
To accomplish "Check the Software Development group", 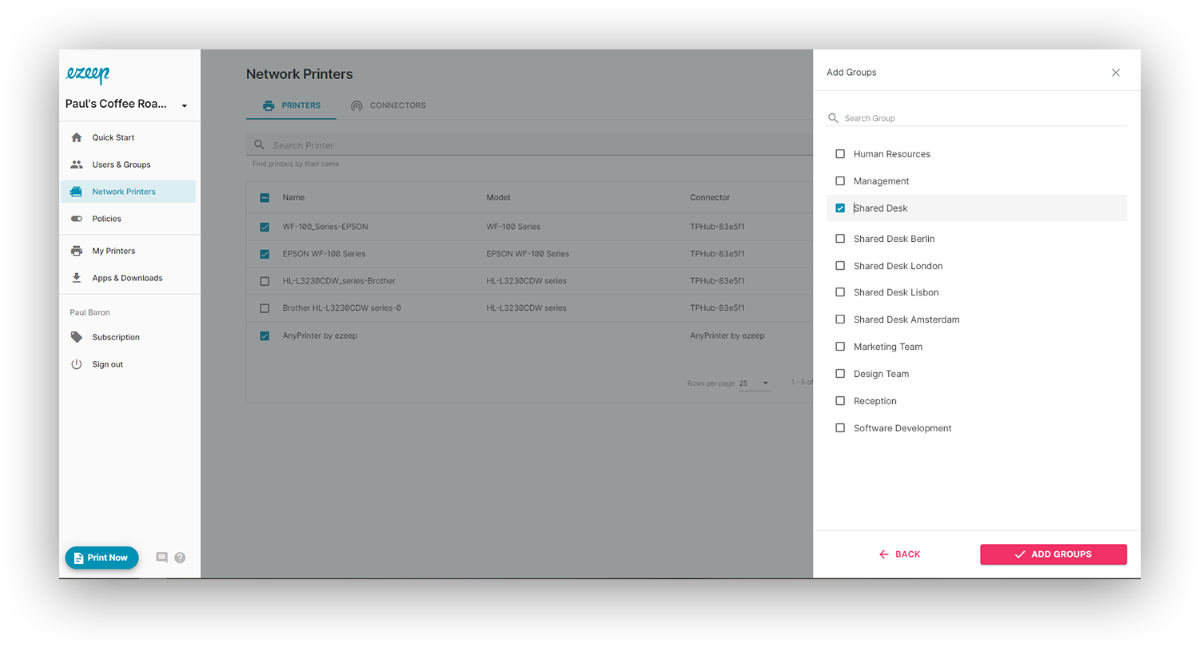I will click(x=840, y=427).
